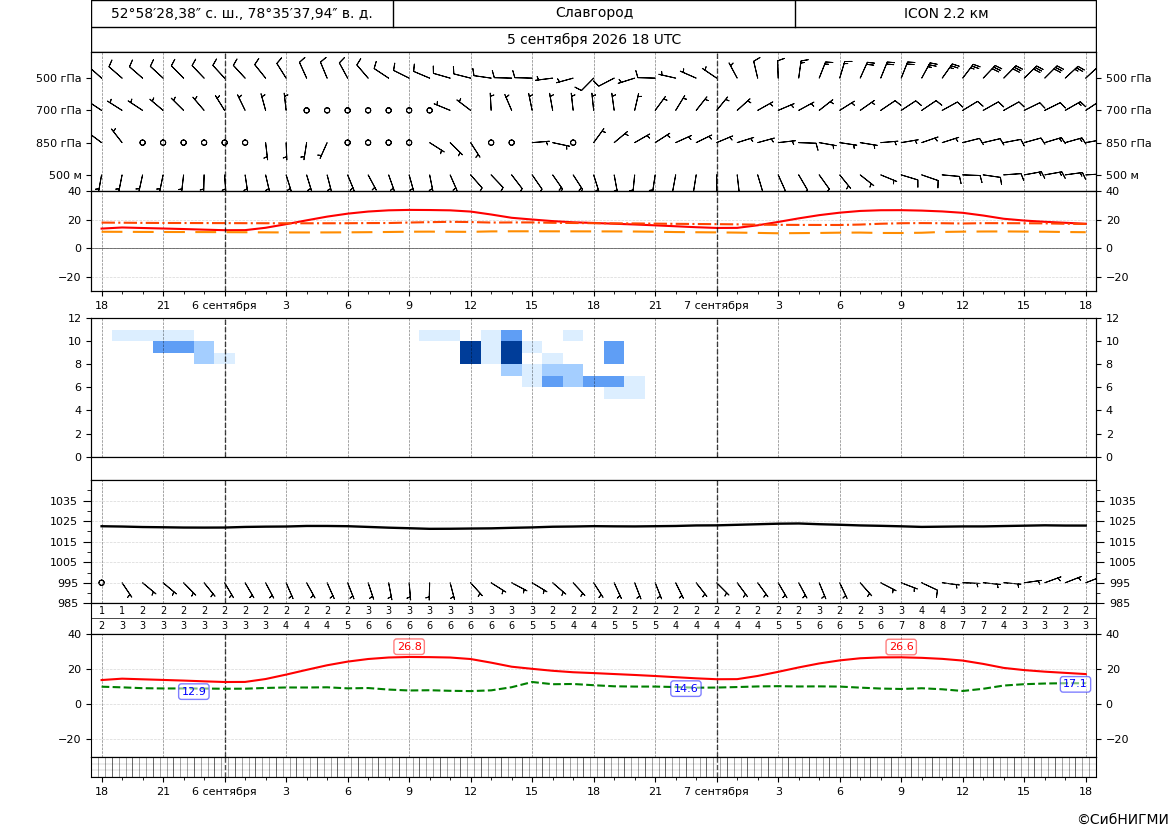Click the coordinates header cell
The image size is (1169, 827).
pyautogui.click(x=242, y=13)
